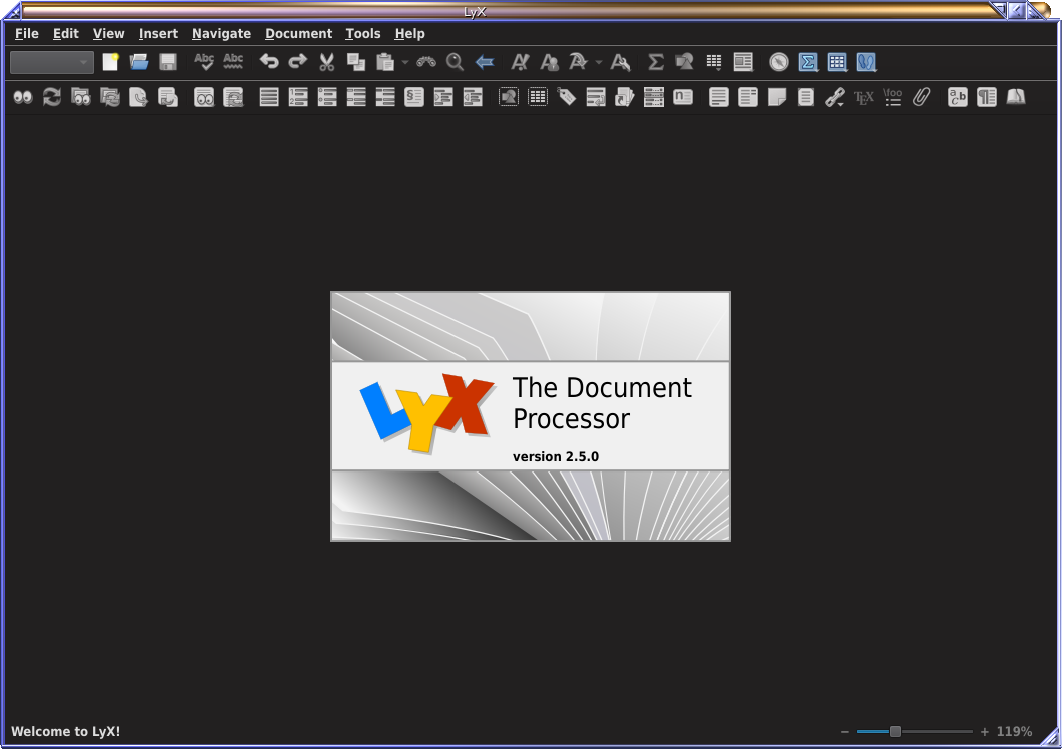
Task: Click the Cut scissors icon
Action: point(326,62)
